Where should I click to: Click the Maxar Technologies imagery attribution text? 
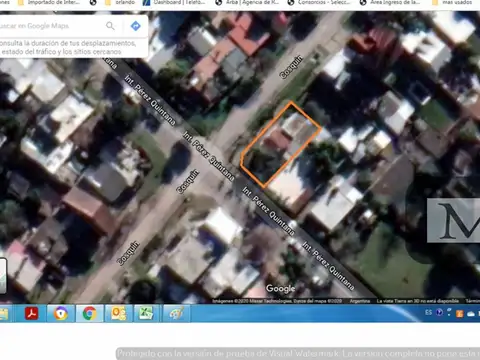(x=277, y=301)
